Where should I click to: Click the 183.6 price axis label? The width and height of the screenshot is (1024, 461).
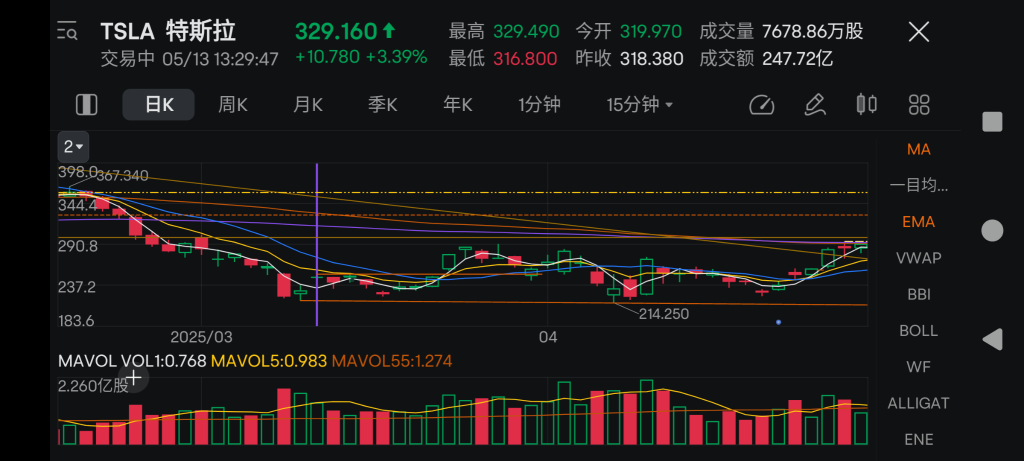click(77, 321)
